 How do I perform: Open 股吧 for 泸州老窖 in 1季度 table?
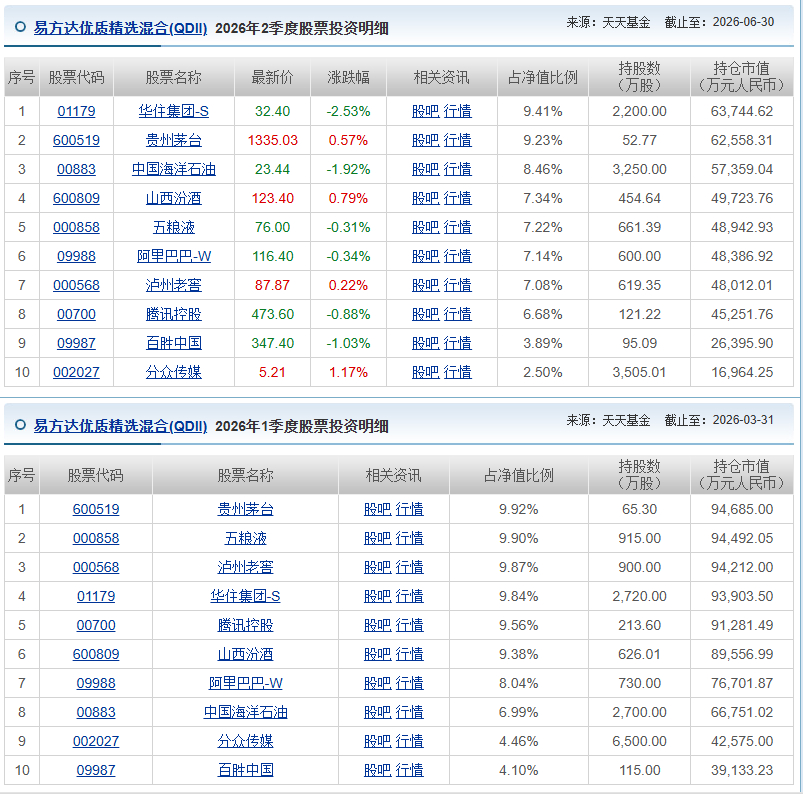[x=377, y=567]
